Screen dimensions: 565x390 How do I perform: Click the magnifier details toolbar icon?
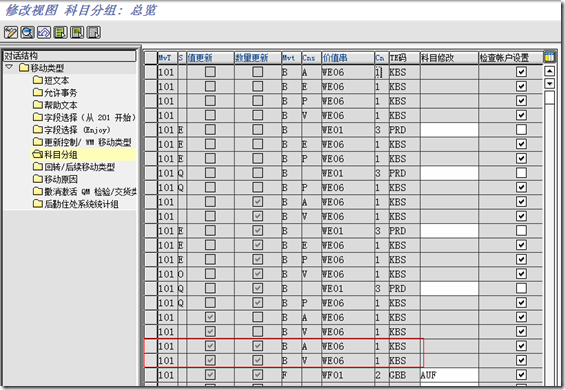[27, 32]
